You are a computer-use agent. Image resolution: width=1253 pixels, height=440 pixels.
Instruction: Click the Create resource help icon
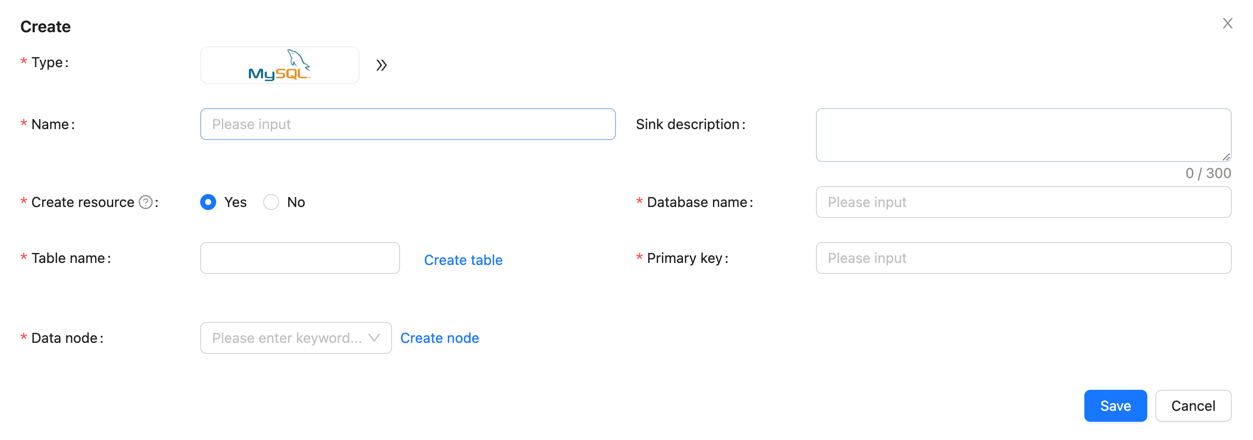point(146,202)
